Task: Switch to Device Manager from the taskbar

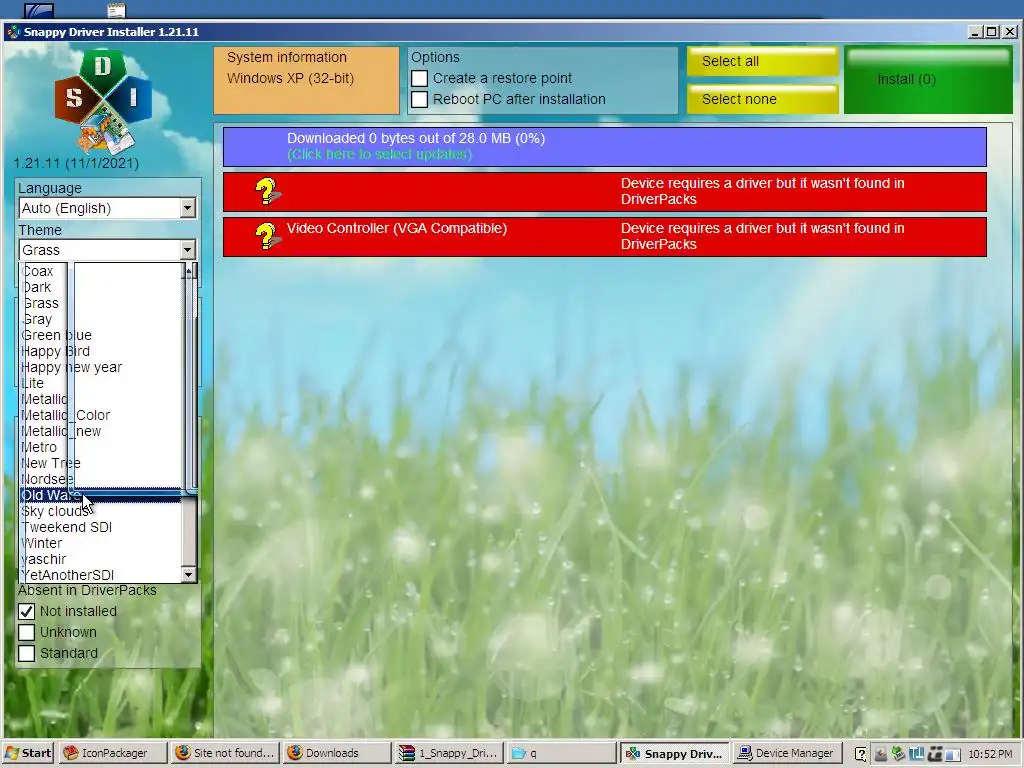Action: pyautogui.click(x=786, y=753)
